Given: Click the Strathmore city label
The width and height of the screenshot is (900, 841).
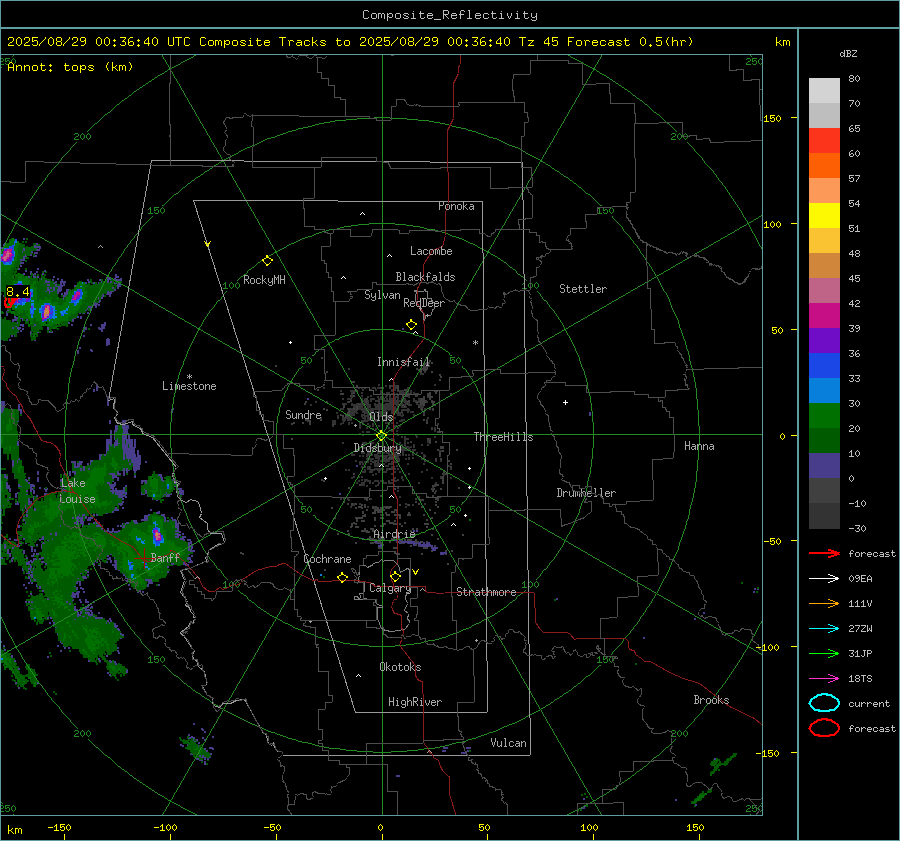Looking at the screenshot, I should click(x=486, y=592).
